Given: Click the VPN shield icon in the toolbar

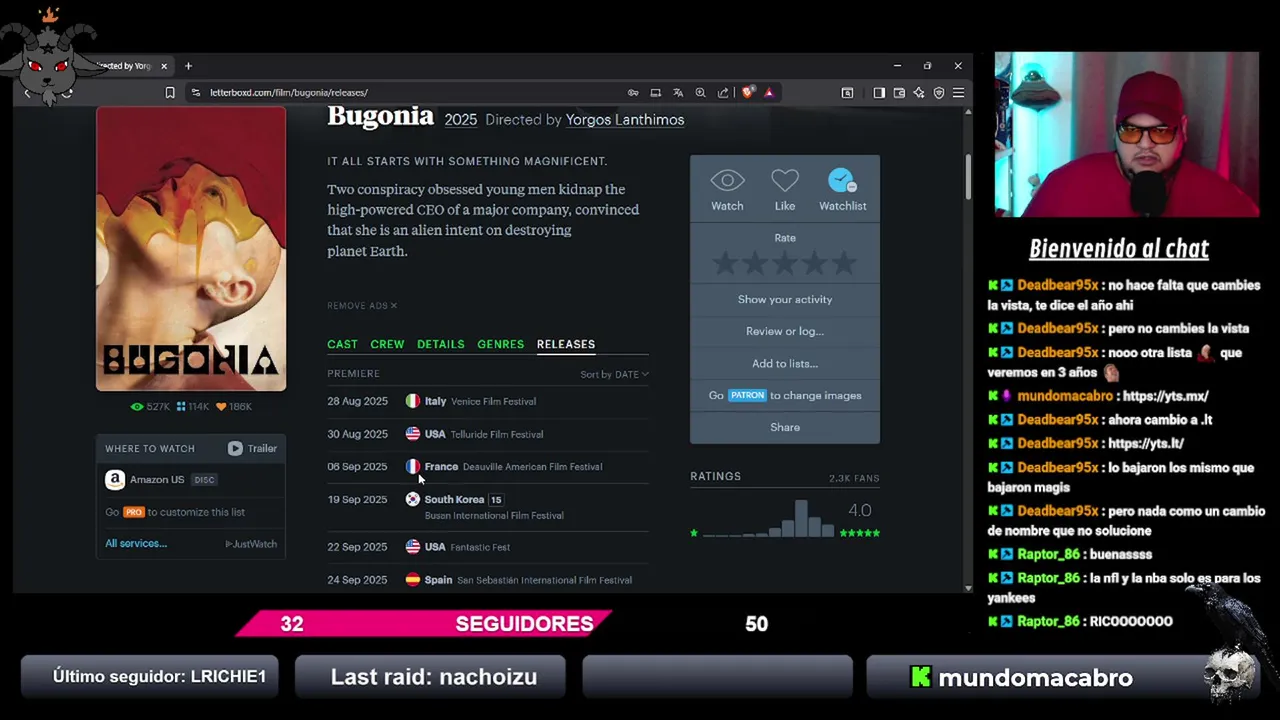Looking at the screenshot, I should [939, 93].
